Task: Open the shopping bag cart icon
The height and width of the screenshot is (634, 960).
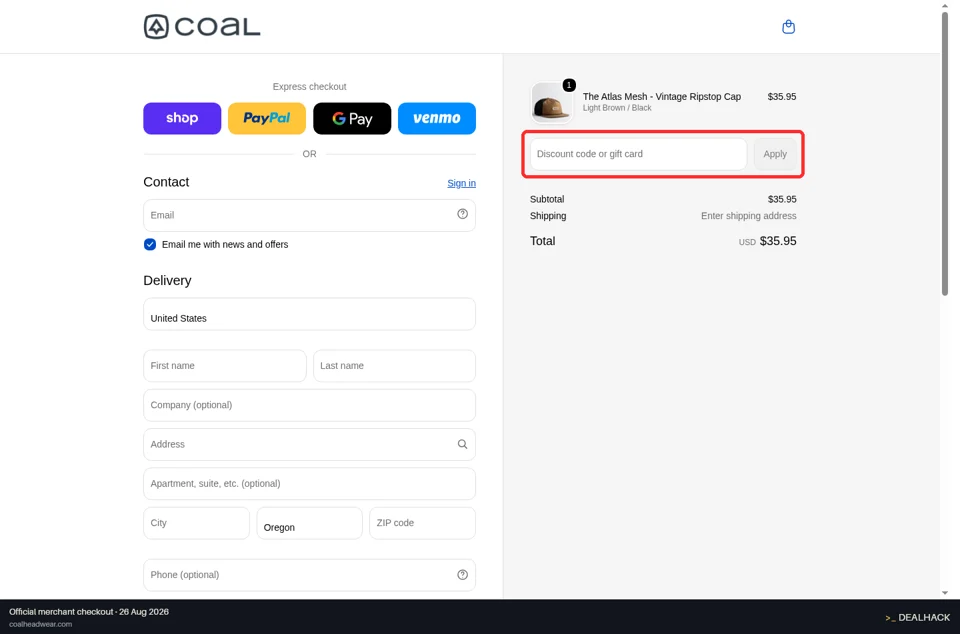Action: [x=789, y=27]
